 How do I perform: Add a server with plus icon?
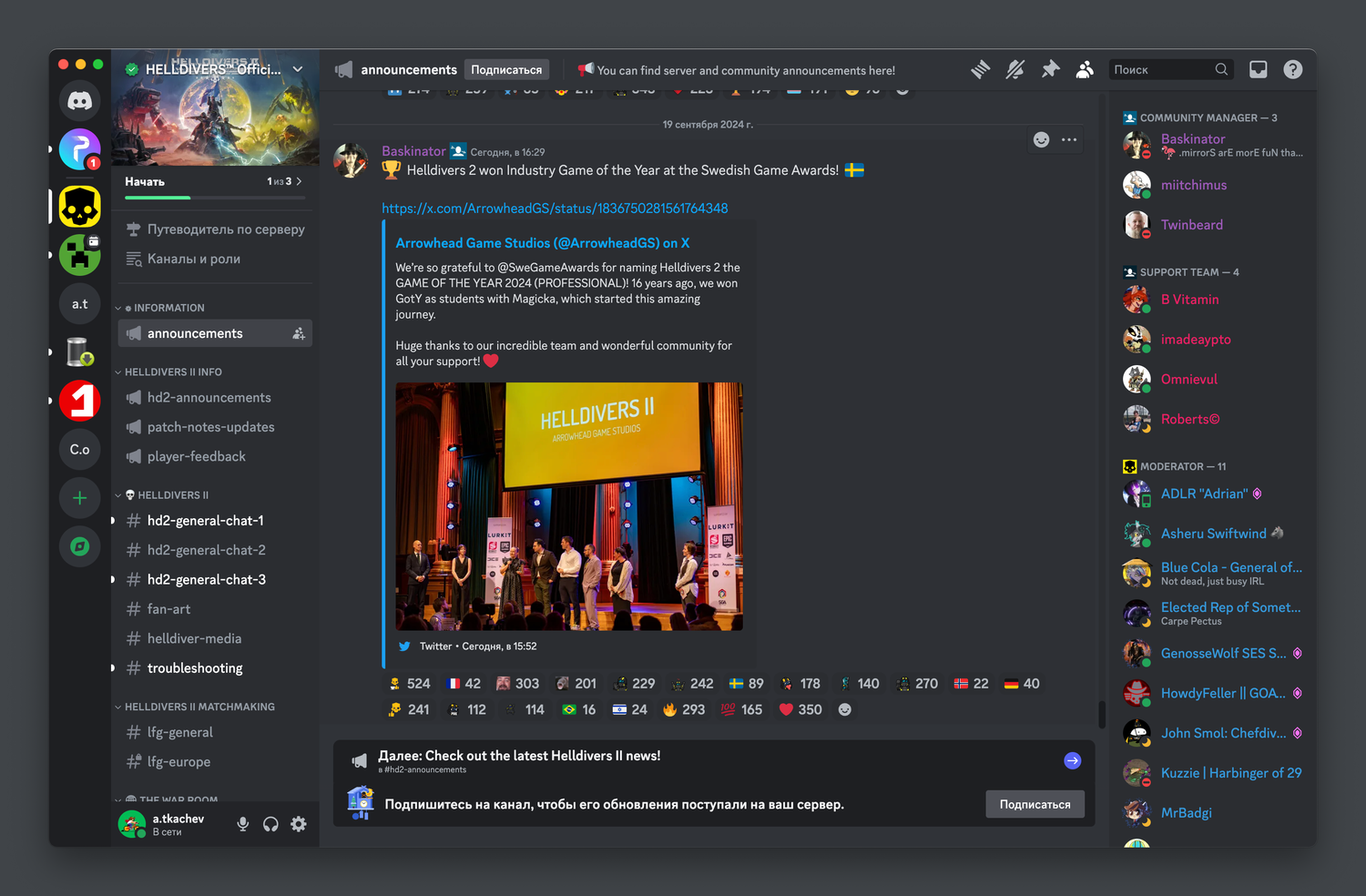tap(80, 498)
